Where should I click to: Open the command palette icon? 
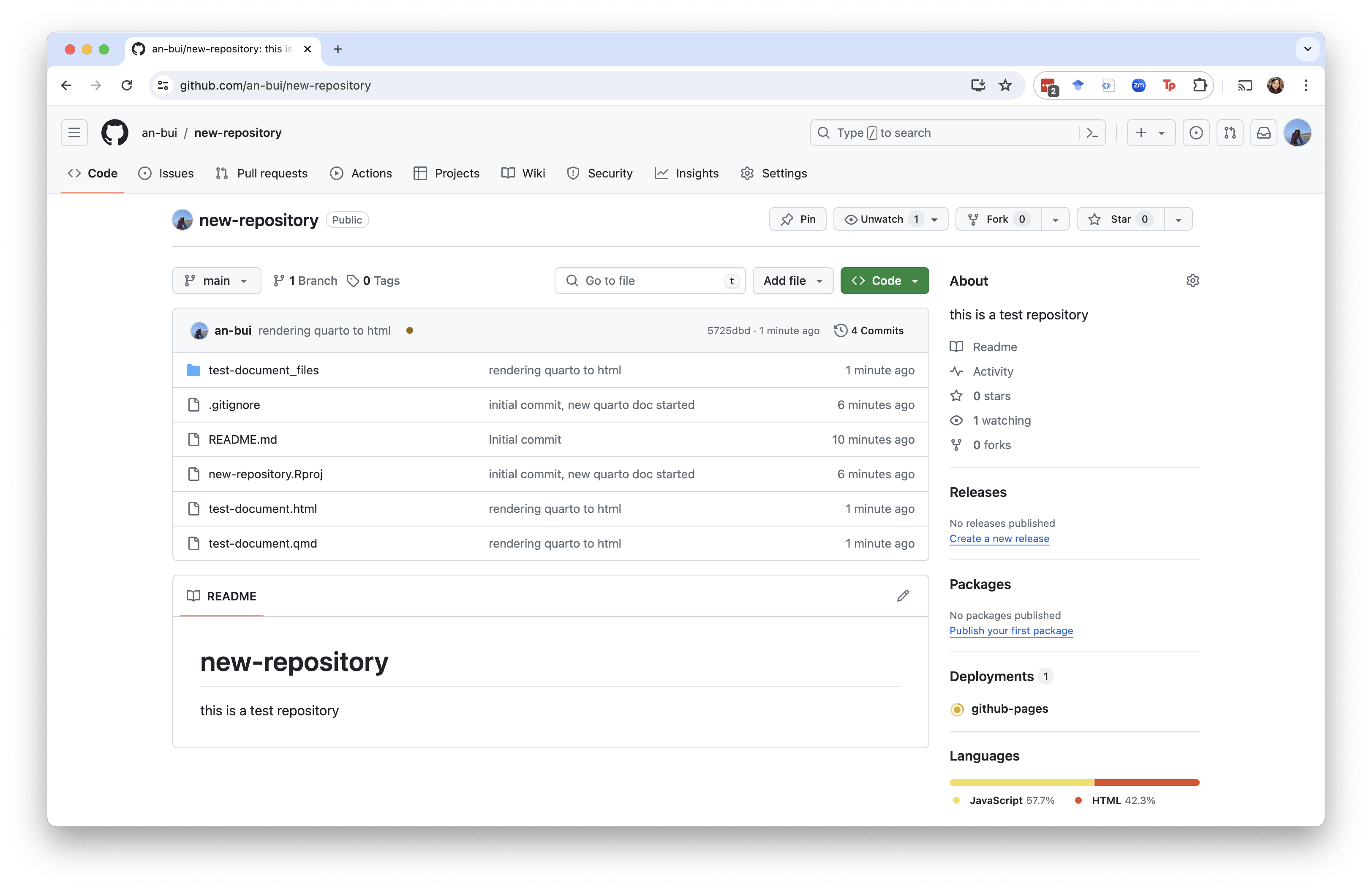click(1092, 133)
